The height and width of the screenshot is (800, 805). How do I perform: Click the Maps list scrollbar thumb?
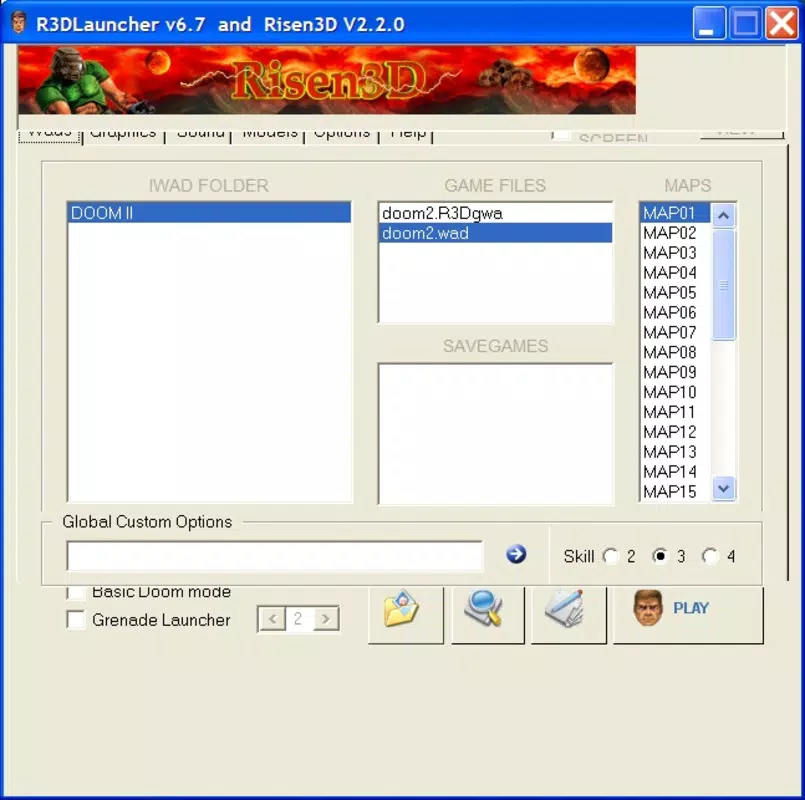[724, 285]
